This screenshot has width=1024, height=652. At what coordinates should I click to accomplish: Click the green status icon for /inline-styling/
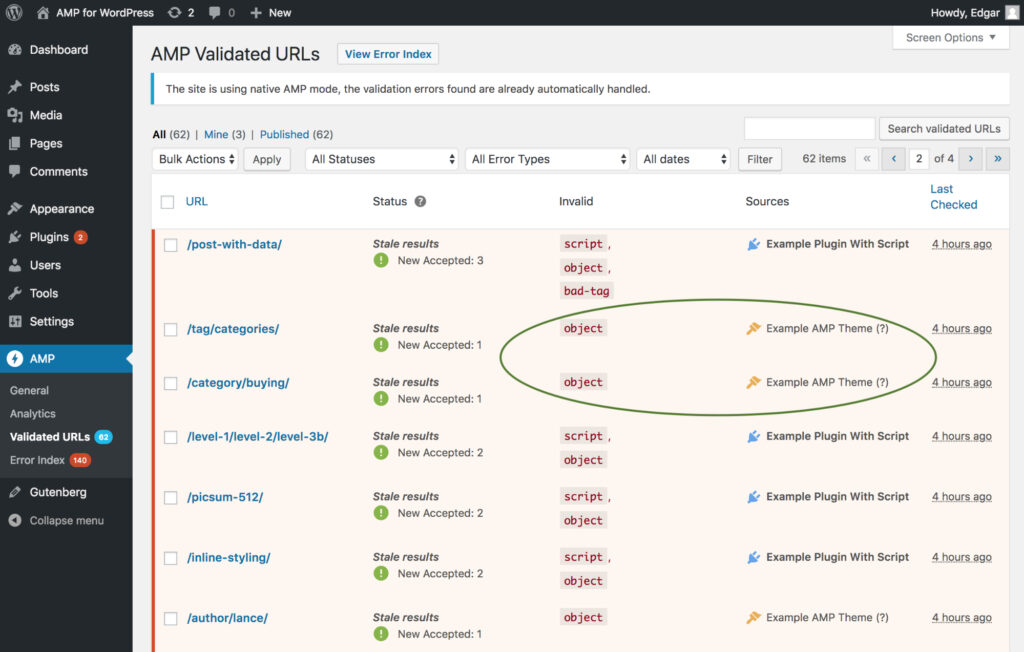tap(381, 574)
